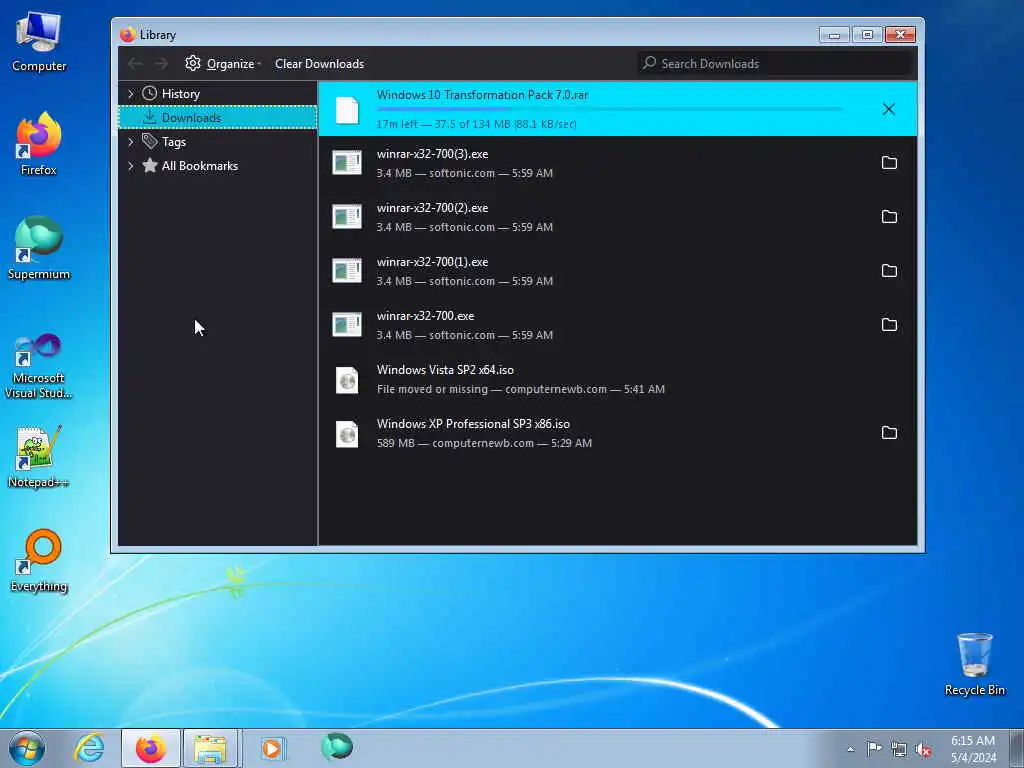Click the network tray icon
This screenshot has height=768, width=1024.
899,750
